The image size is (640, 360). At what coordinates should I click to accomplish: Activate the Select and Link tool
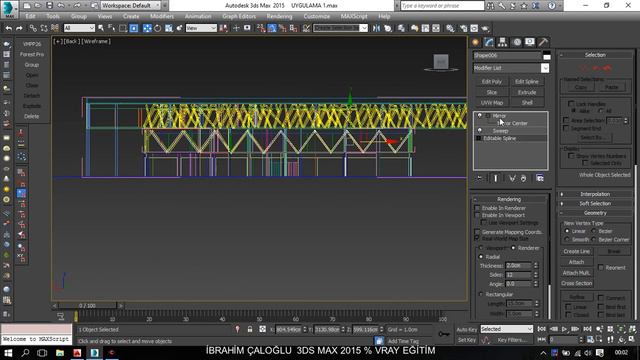pyautogui.click(x=33, y=28)
